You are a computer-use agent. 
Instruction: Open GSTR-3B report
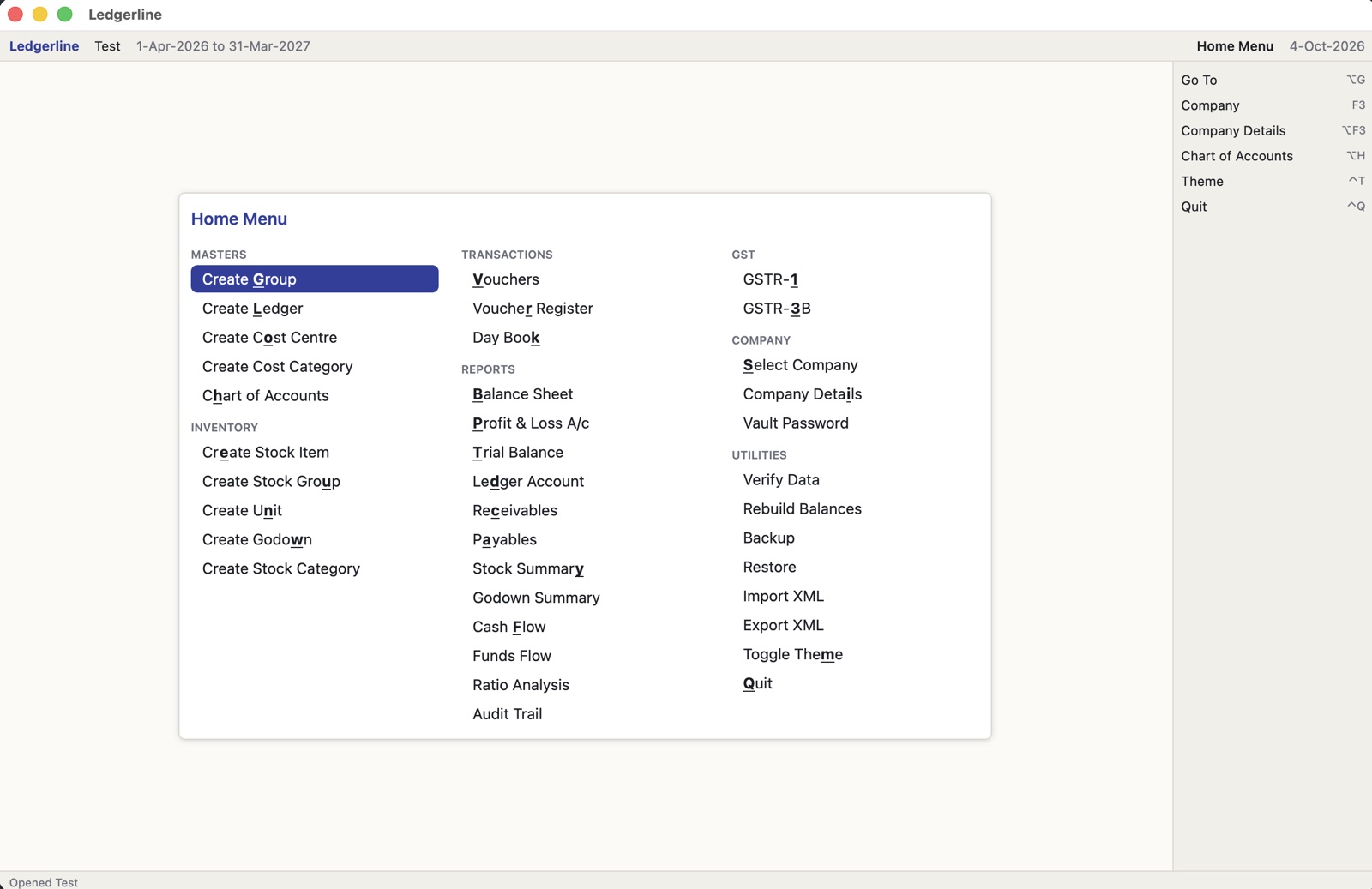[x=855, y=309]
